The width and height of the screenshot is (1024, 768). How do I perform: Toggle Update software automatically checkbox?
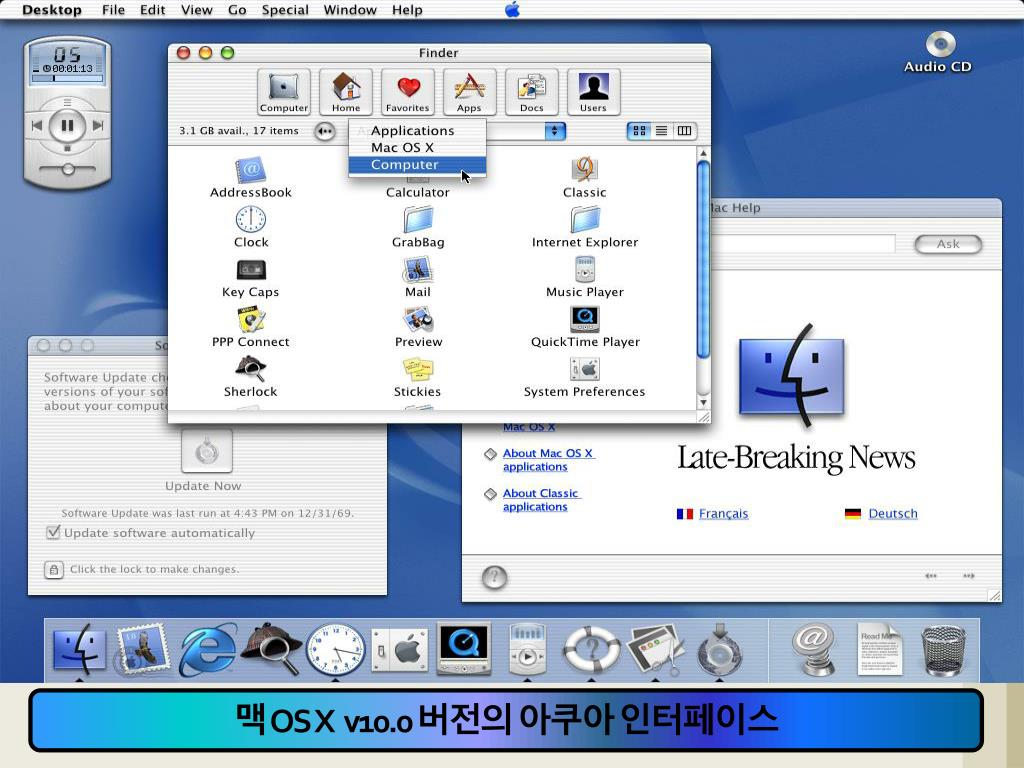54,532
